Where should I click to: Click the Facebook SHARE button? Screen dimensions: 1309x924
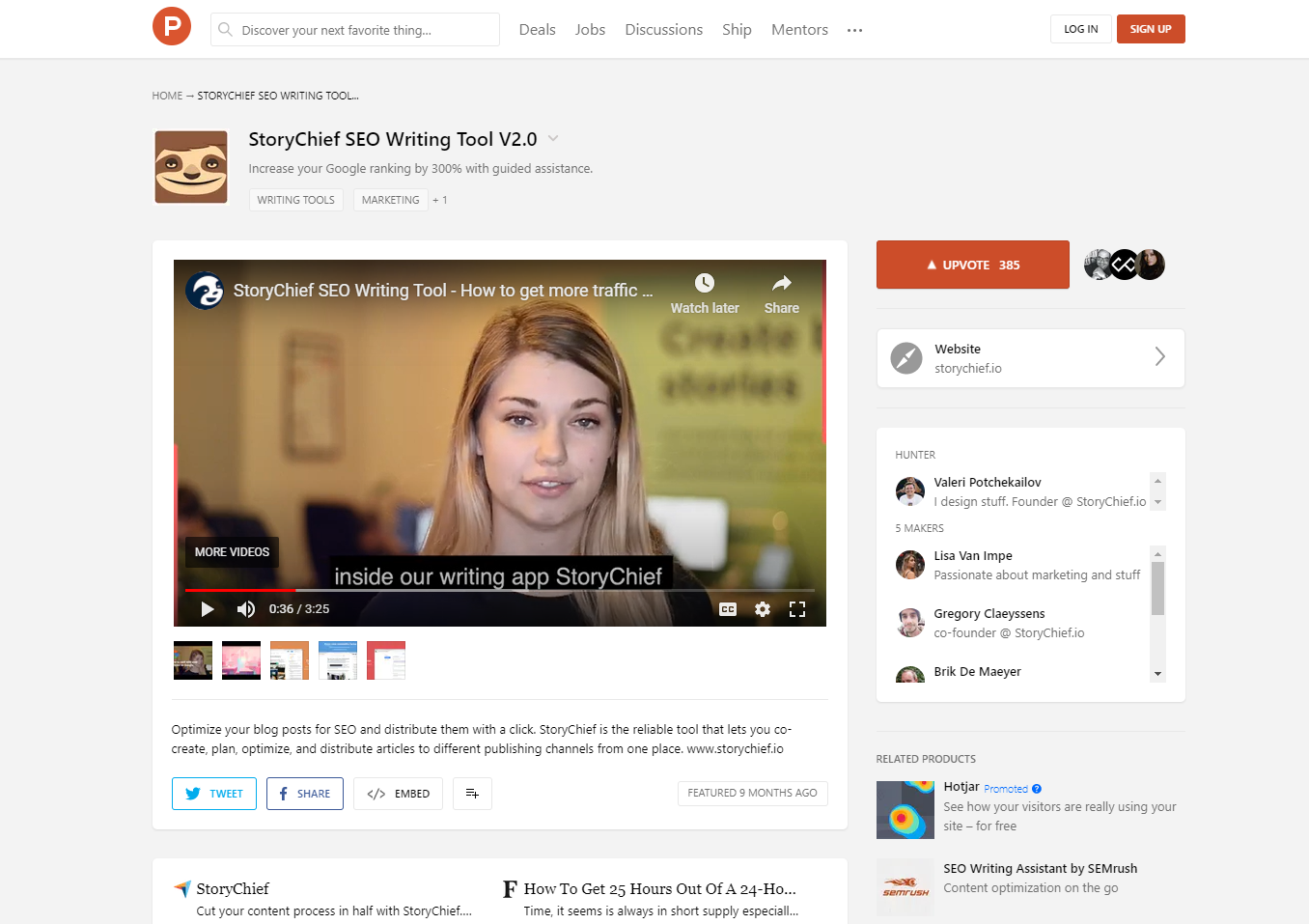click(305, 794)
